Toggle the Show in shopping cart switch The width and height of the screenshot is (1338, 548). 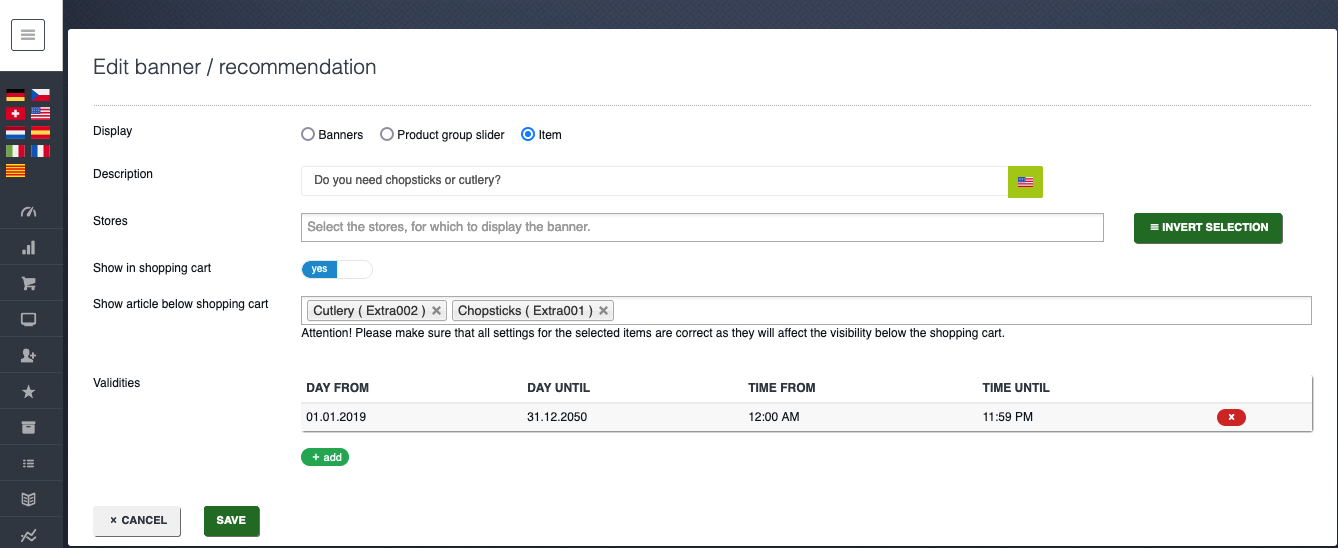337,269
